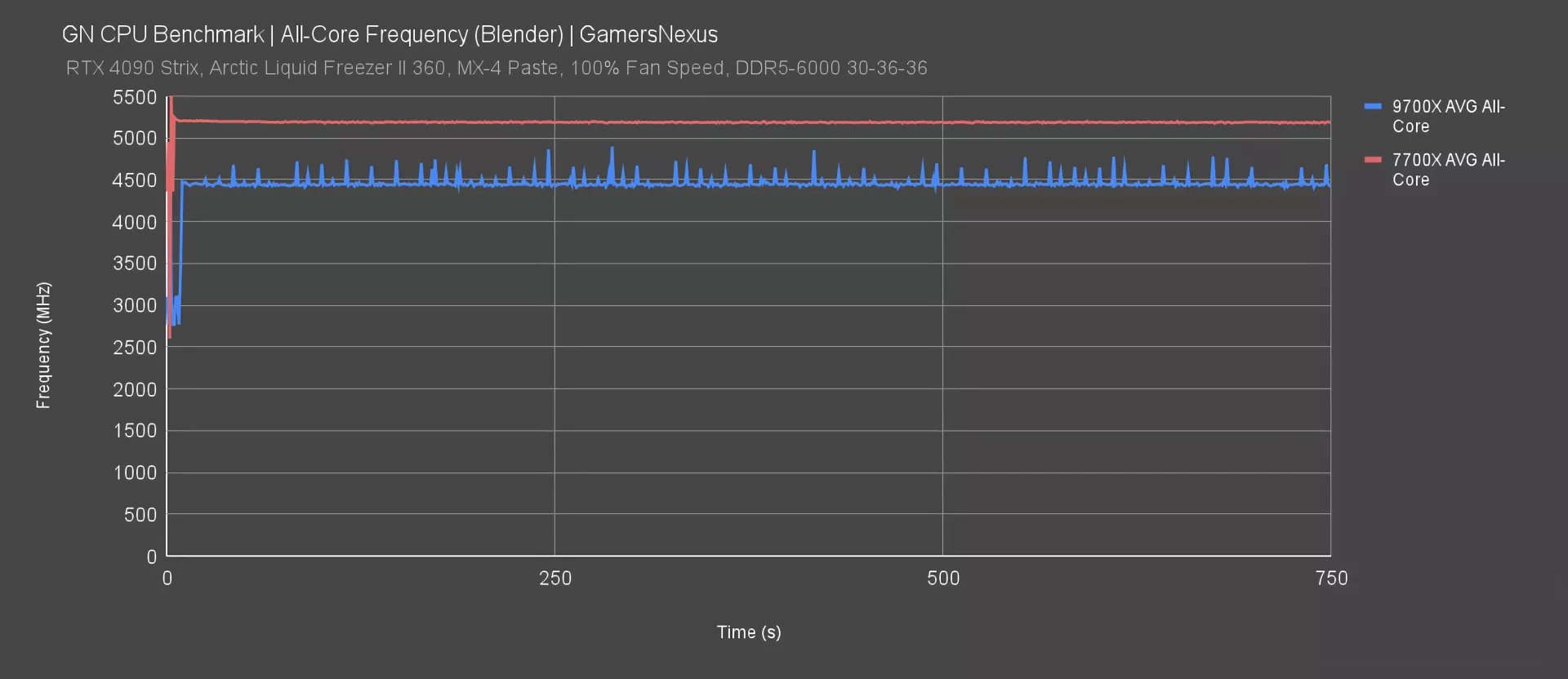The width and height of the screenshot is (1568, 679).
Task: Click the 2000 tick label on the y-axis
Action: [x=135, y=389]
